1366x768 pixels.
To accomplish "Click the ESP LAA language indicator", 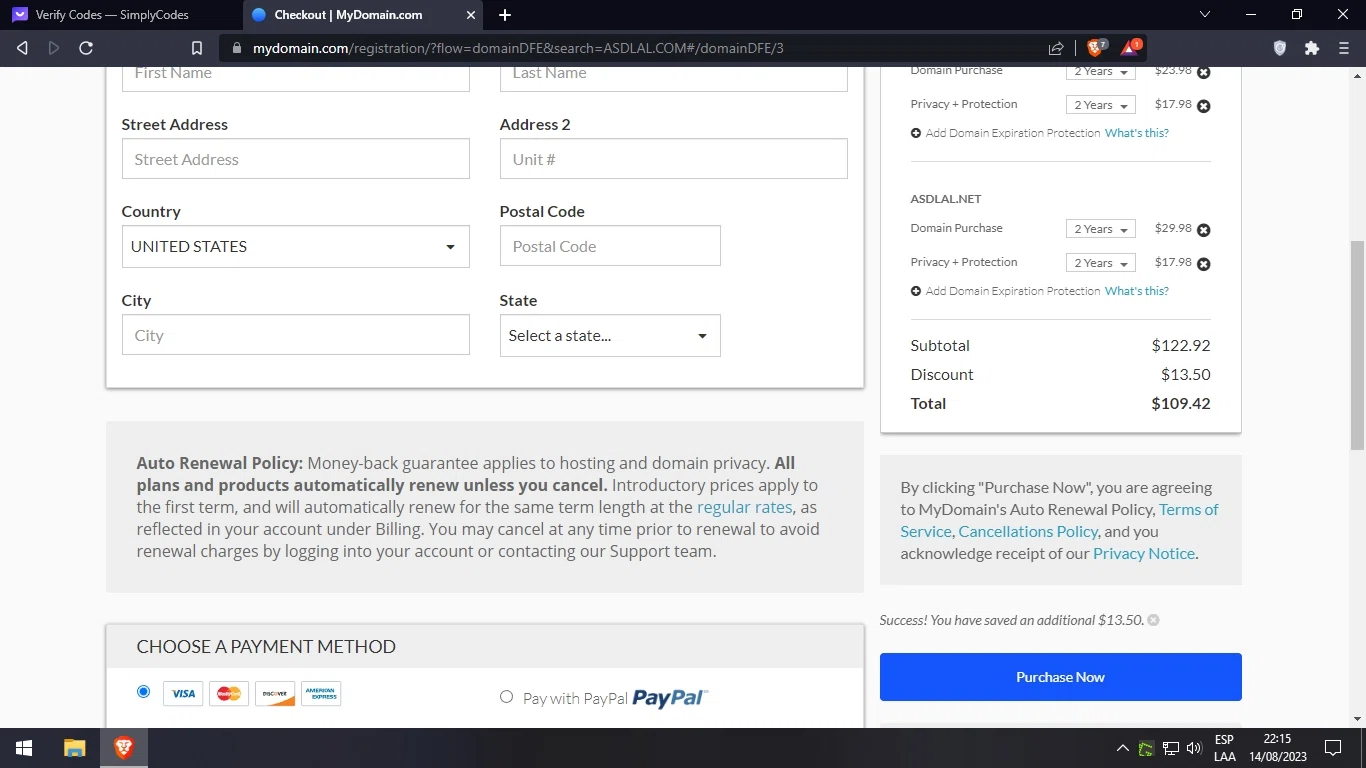I will point(1224,748).
